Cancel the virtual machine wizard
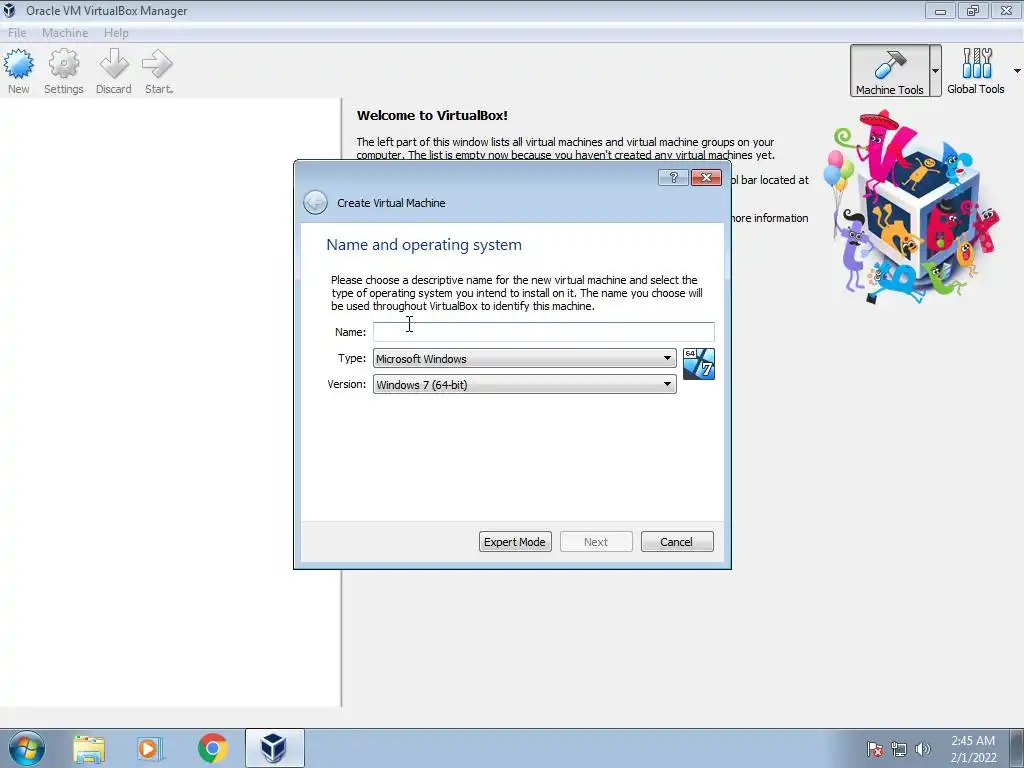Image resolution: width=1024 pixels, height=768 pixels. (677, 541)
